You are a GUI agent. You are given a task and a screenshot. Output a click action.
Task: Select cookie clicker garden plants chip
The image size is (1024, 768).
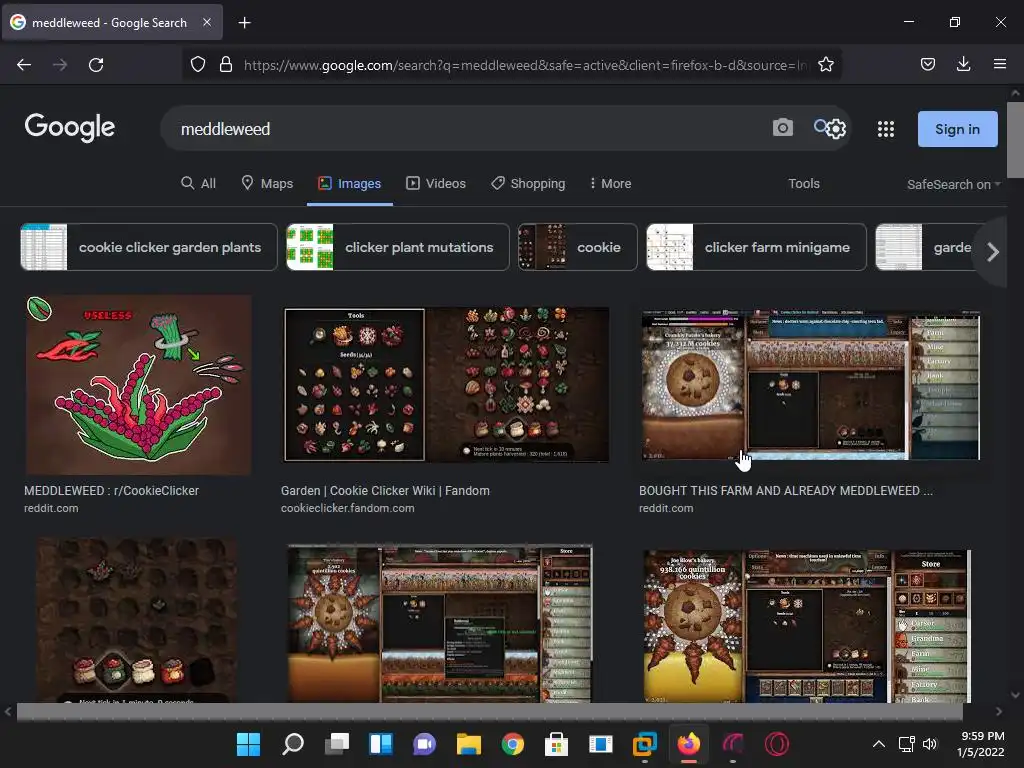pyautogui.click(x=149, y=247)
